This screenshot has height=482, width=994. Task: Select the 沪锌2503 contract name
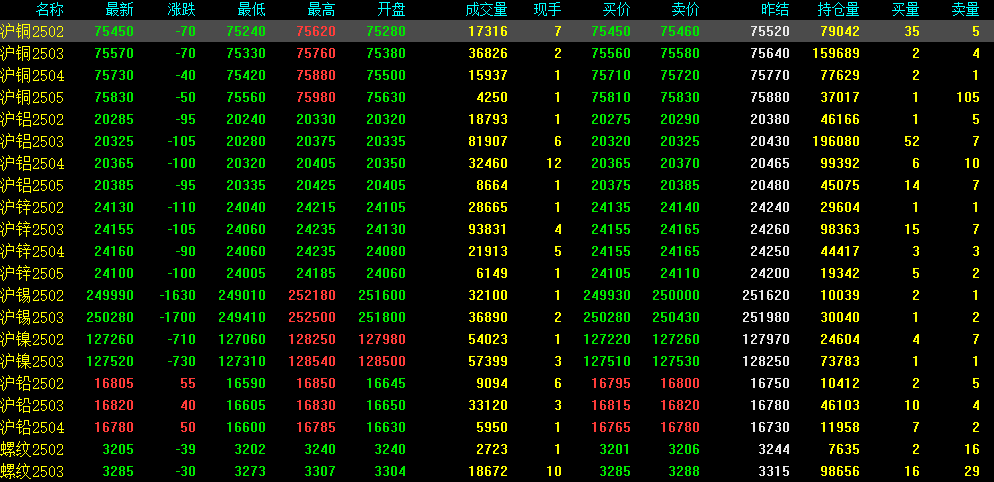tap(32, 230)
